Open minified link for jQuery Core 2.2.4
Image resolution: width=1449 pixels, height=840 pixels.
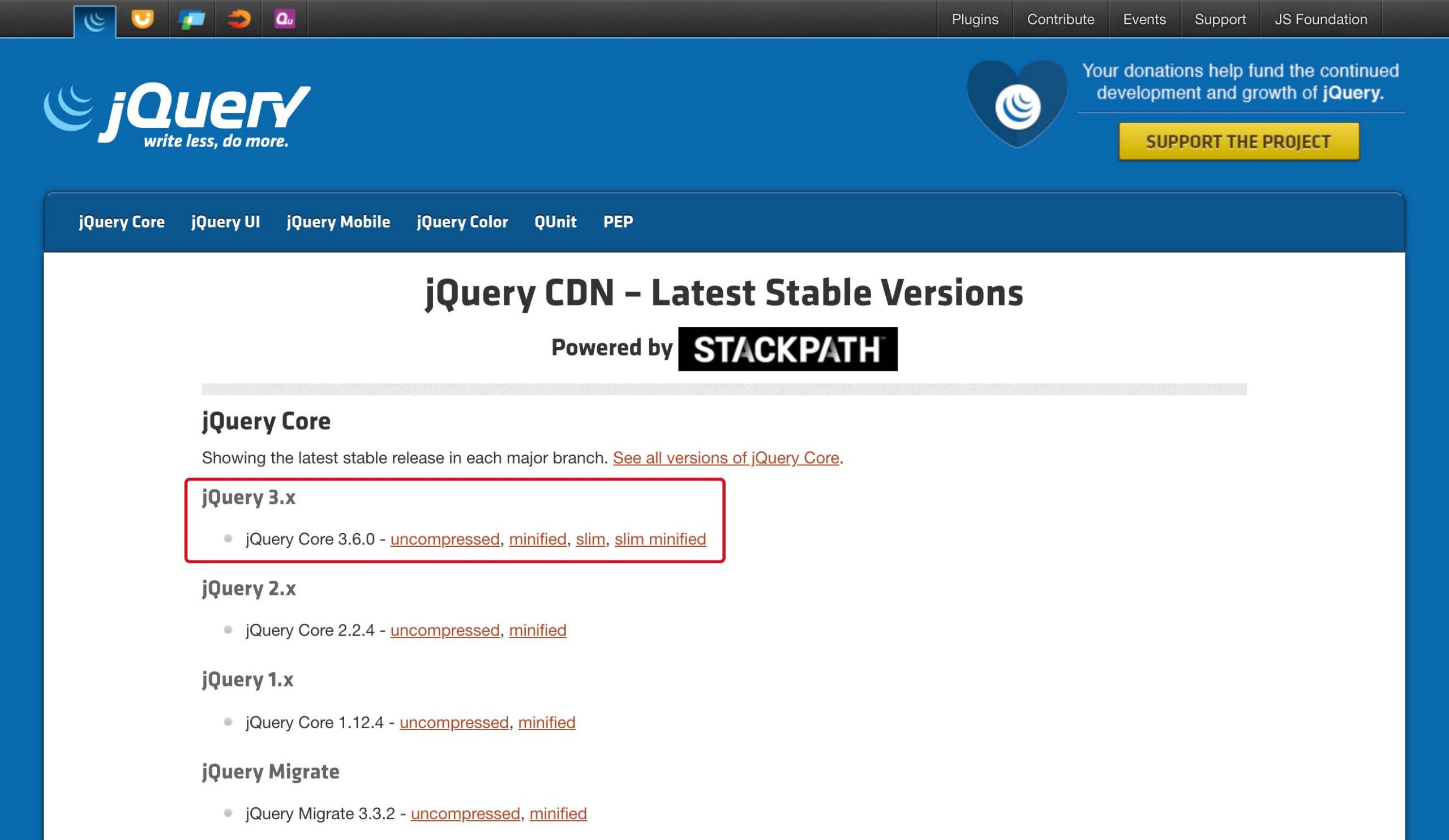(x=537, y=631)
